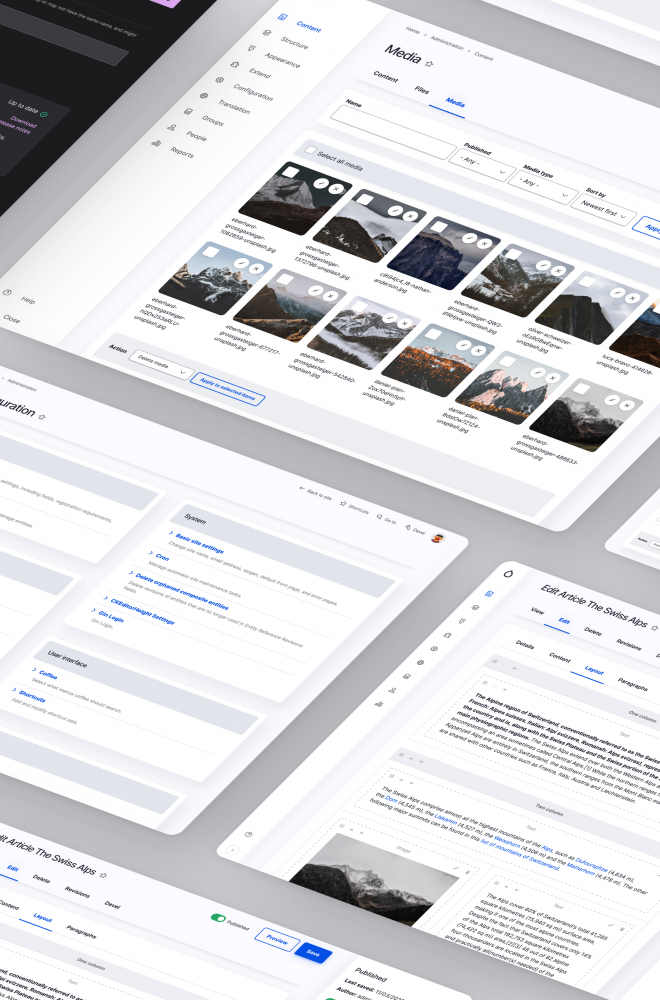Viewport: 660px width, 1000px height.
Task: Toggle the Published switch off
Action: click(x=218, y=917)
